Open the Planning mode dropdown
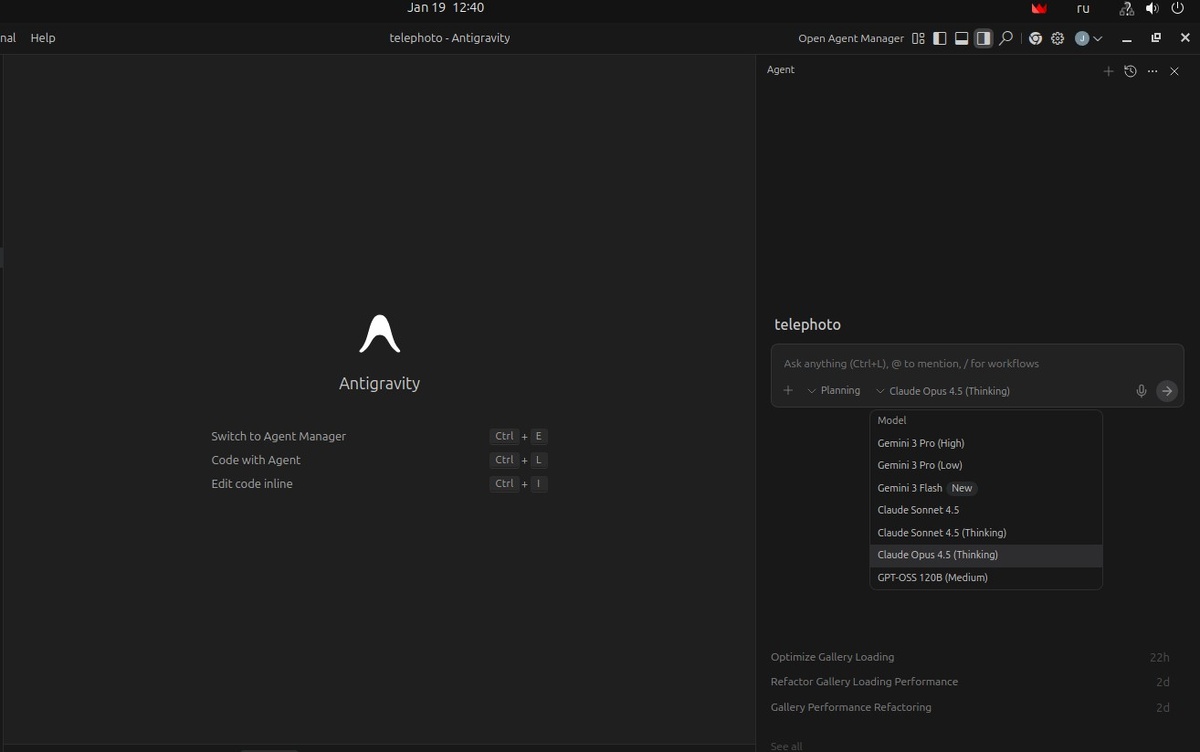The image size is (1200, 752). tap(834, 391)
